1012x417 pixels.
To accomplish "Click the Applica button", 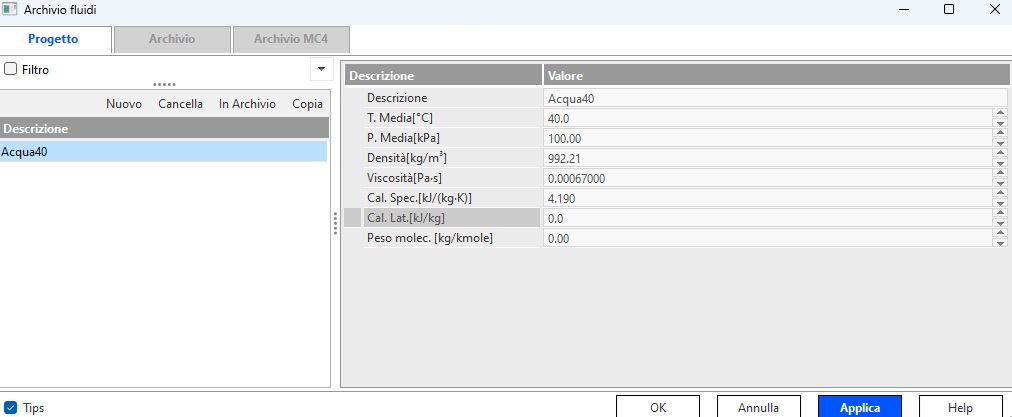I will click(x=859, y=407).
